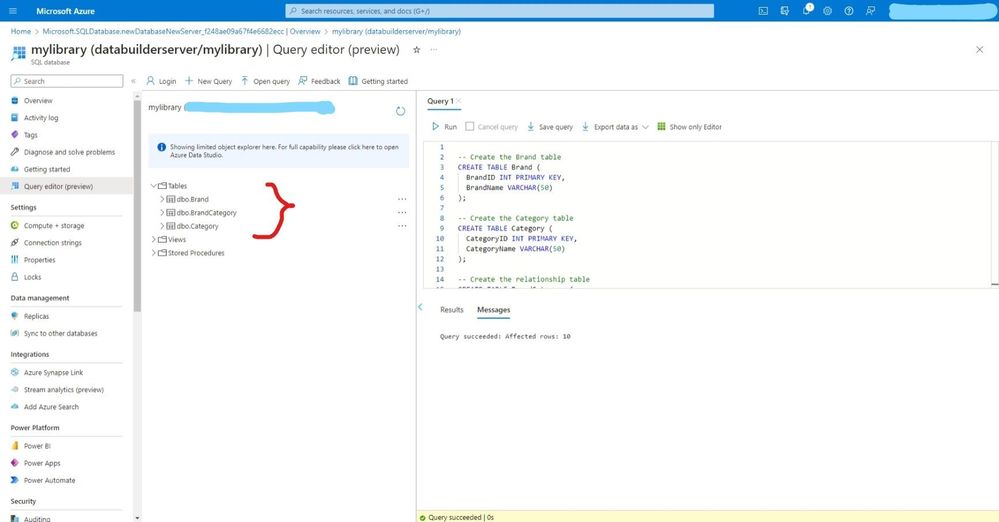Close the Query editor blade

[979, 50]
